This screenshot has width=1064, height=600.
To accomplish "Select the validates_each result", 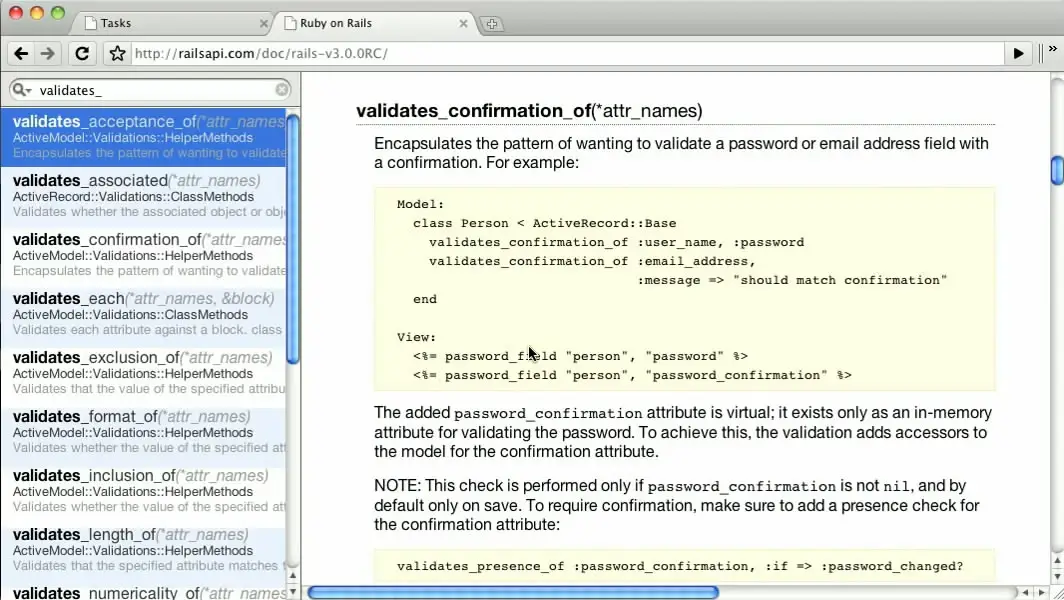I will 143,314.
